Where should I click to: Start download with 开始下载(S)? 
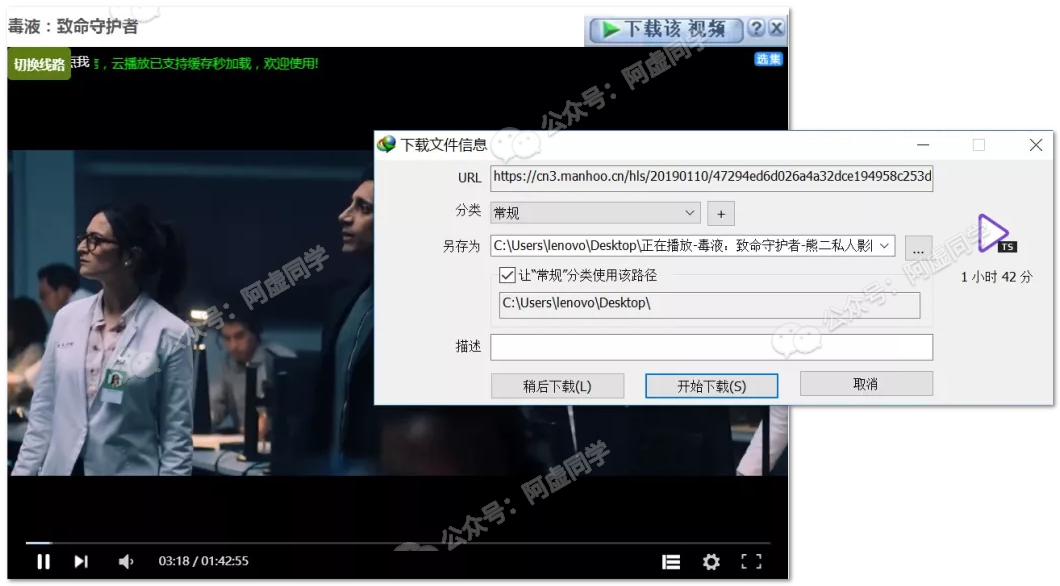click(x=711, y=386)
